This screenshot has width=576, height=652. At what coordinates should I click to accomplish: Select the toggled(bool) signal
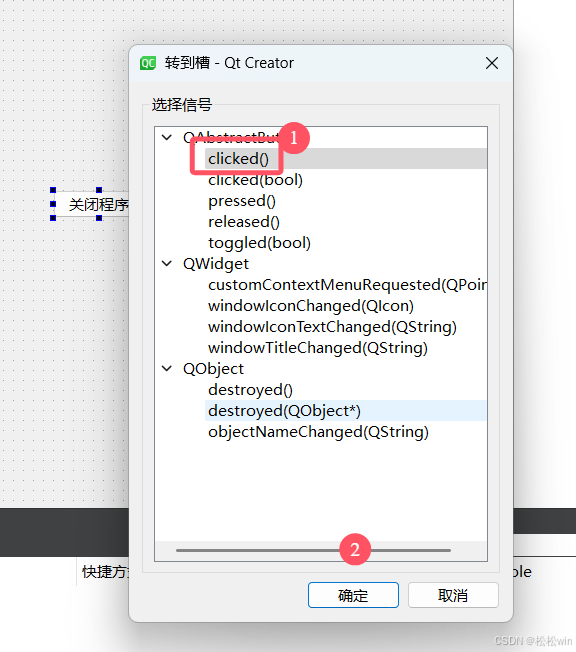tap(259, 243)
